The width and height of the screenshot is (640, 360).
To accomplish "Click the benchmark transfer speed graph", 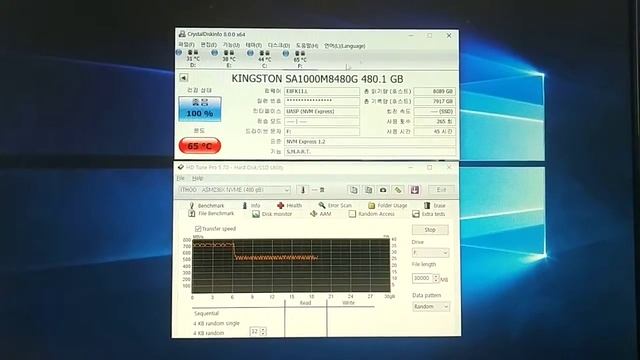I will point(291,266).
